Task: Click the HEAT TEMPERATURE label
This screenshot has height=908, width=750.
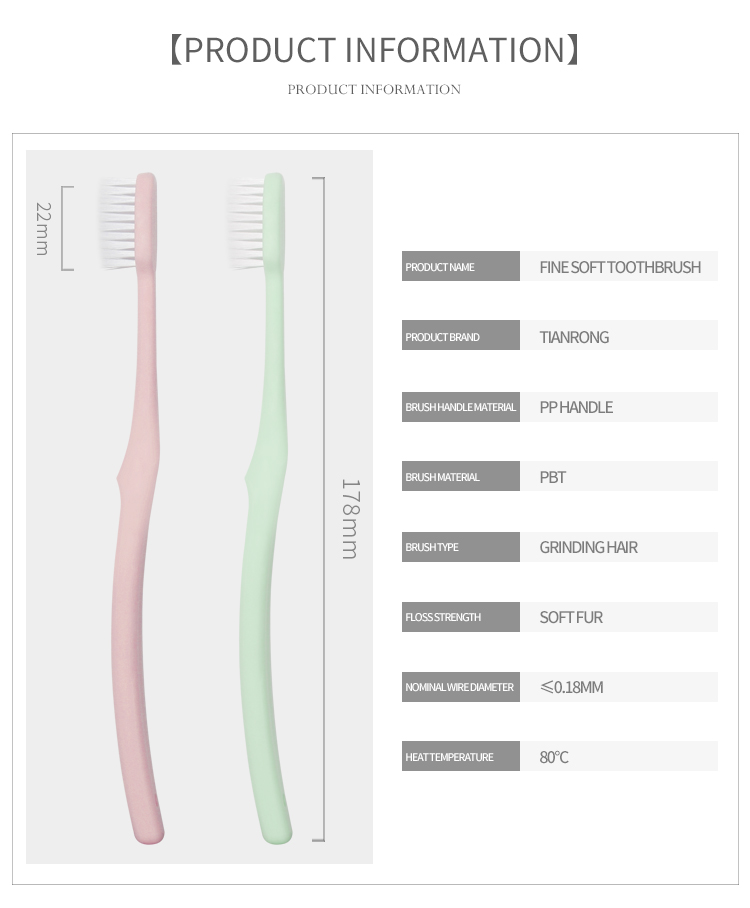Action: pos(449,757)
